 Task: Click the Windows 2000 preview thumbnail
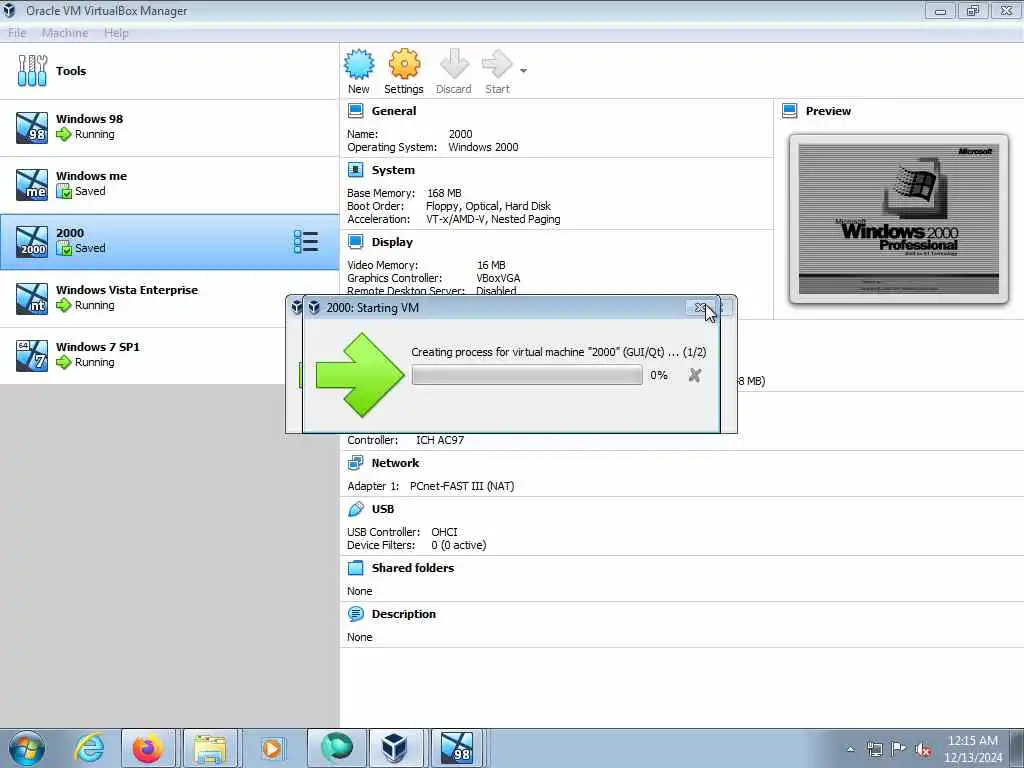pos(899,219)
